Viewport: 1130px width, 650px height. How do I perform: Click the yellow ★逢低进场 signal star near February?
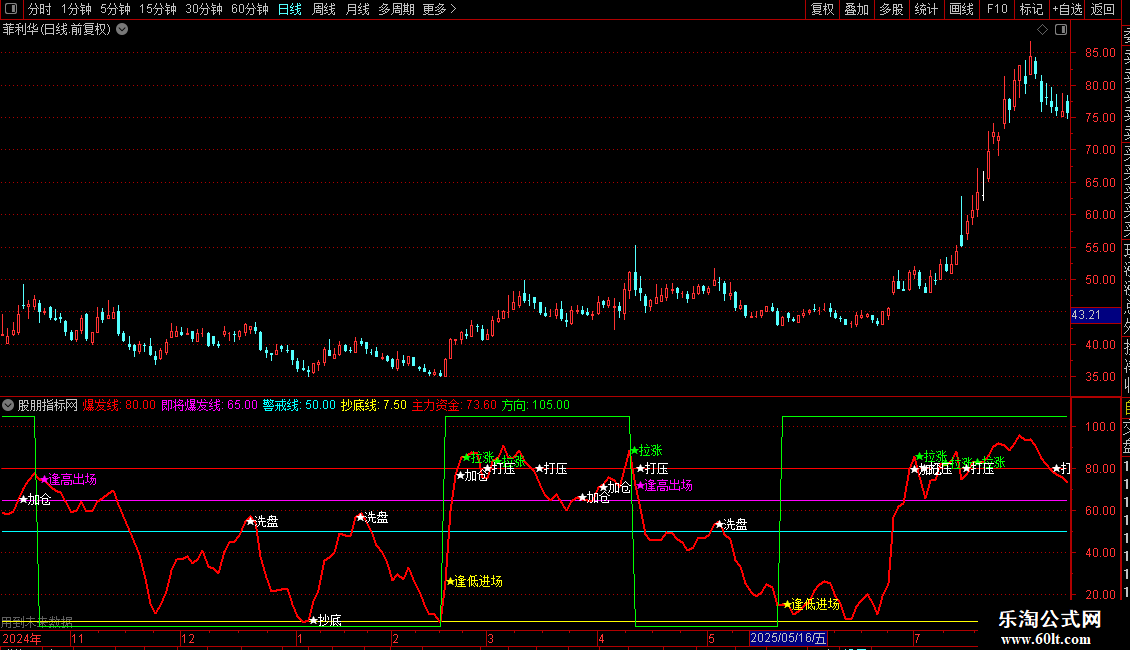click(x=450, y=581)
